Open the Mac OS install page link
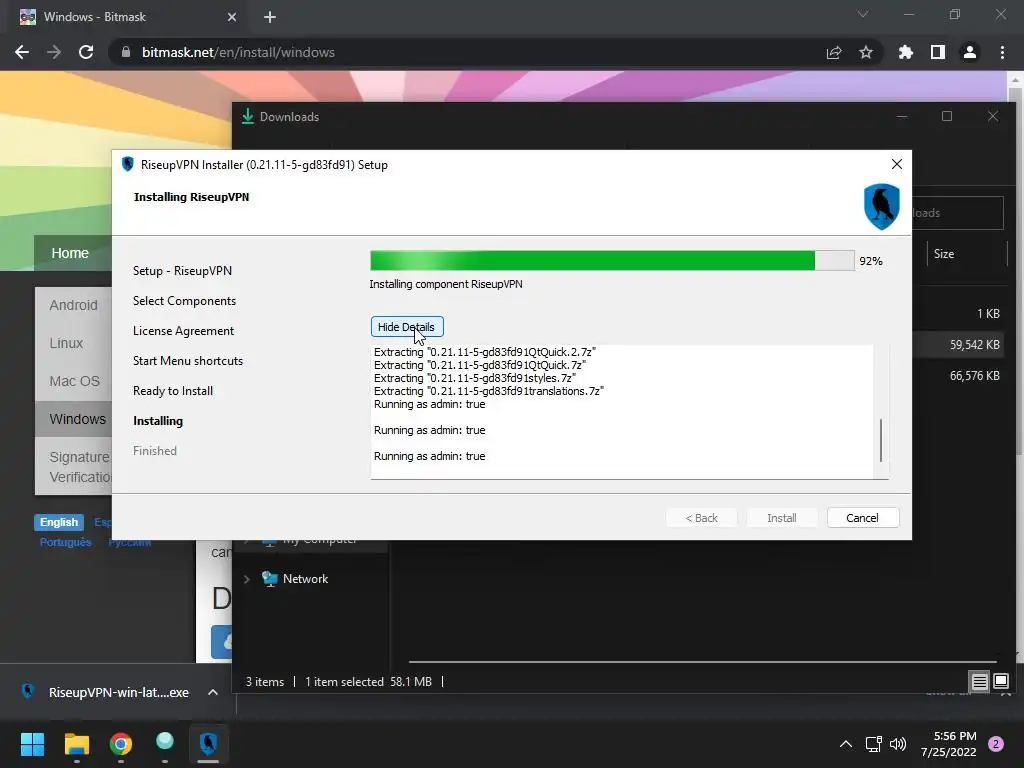The height and width of the screenshot is (768, 1024). coord(74,381)
